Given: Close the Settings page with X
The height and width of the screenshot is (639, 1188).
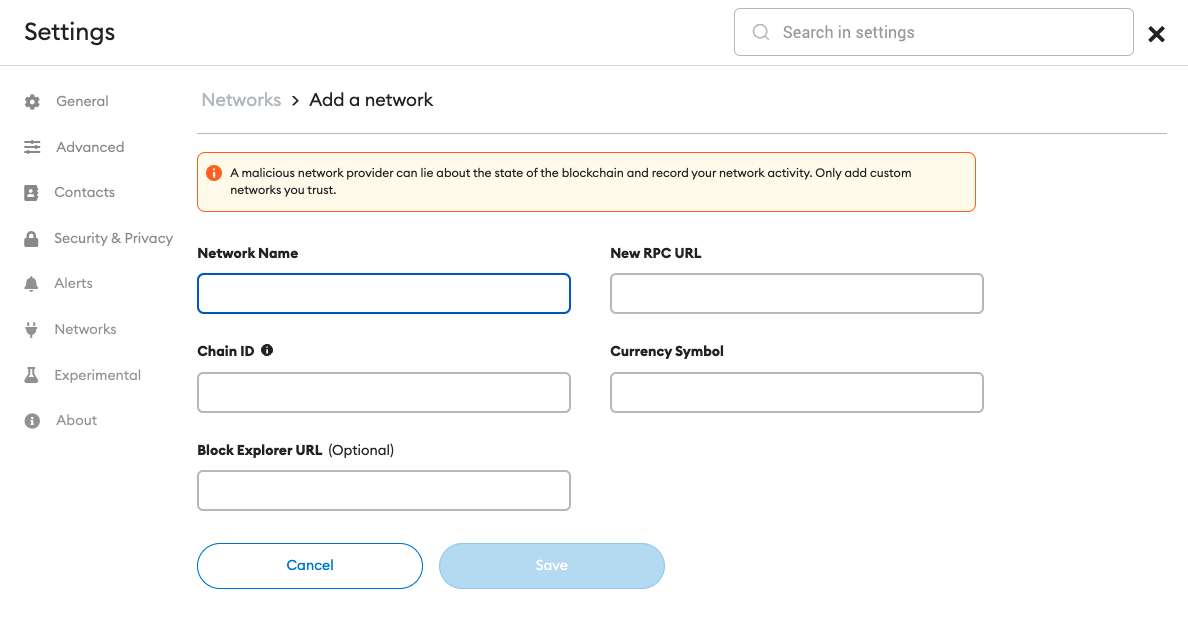Looking at the screenshot, I should (1156, 34).
